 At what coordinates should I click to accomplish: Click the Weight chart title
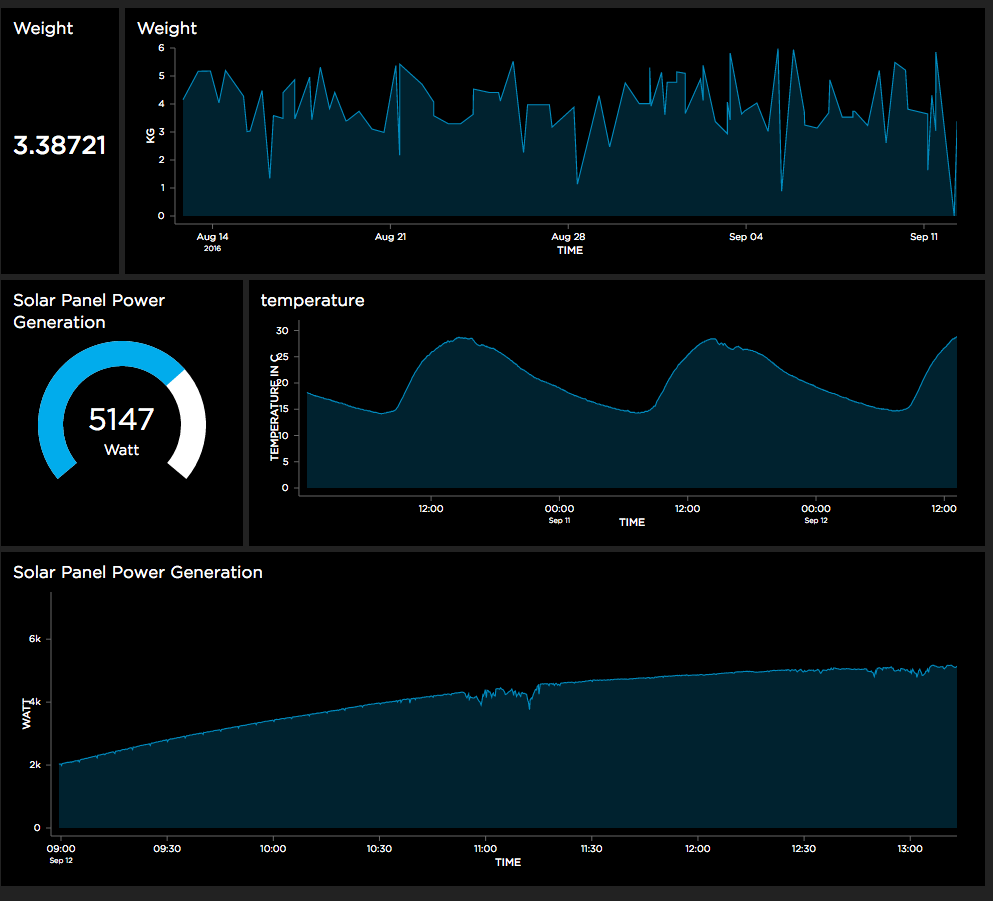coord(167,28)
